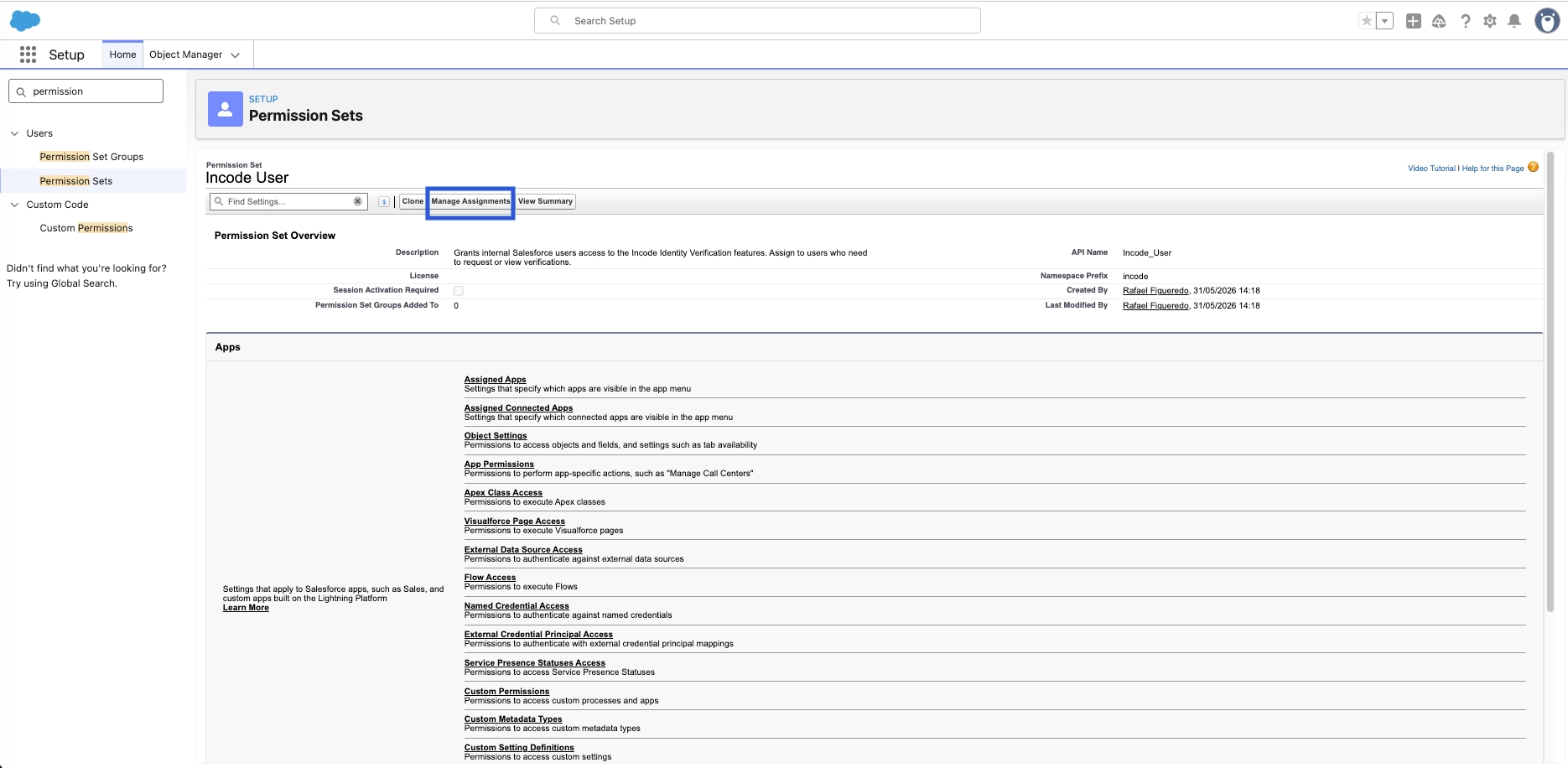Viewport: 1568px width, 768px height.
Task: Open Custom Permissions in sidebar
Action: [86, 228]
